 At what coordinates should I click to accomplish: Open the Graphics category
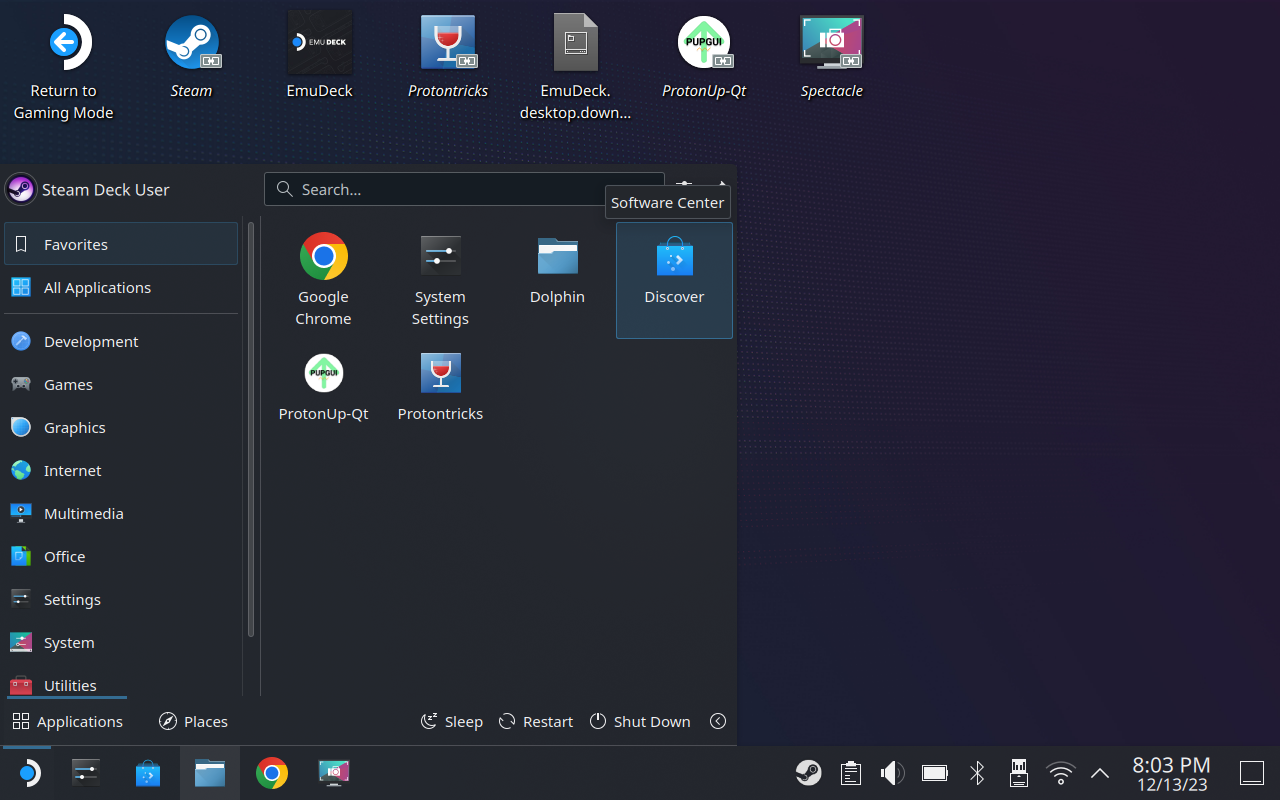tap(121, 427)
